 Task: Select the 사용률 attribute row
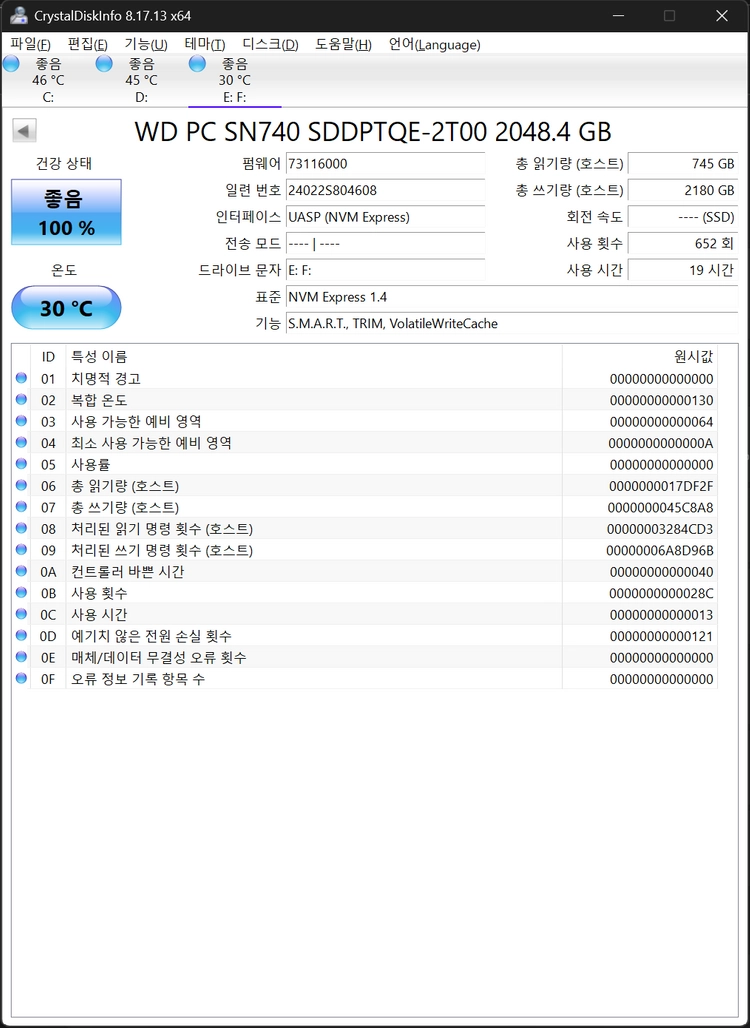(365, 464)
